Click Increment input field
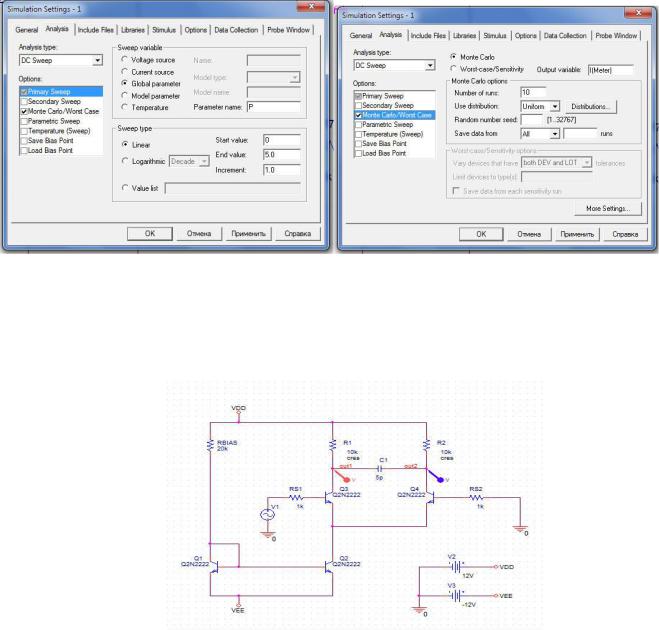The height and width of the screenshot is (630, 659). (x=282, y=170)
